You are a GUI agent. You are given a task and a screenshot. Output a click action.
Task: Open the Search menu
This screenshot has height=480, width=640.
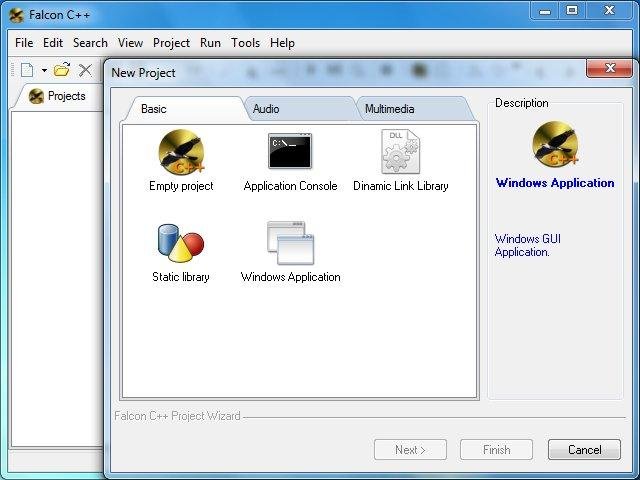pos(90,43)
